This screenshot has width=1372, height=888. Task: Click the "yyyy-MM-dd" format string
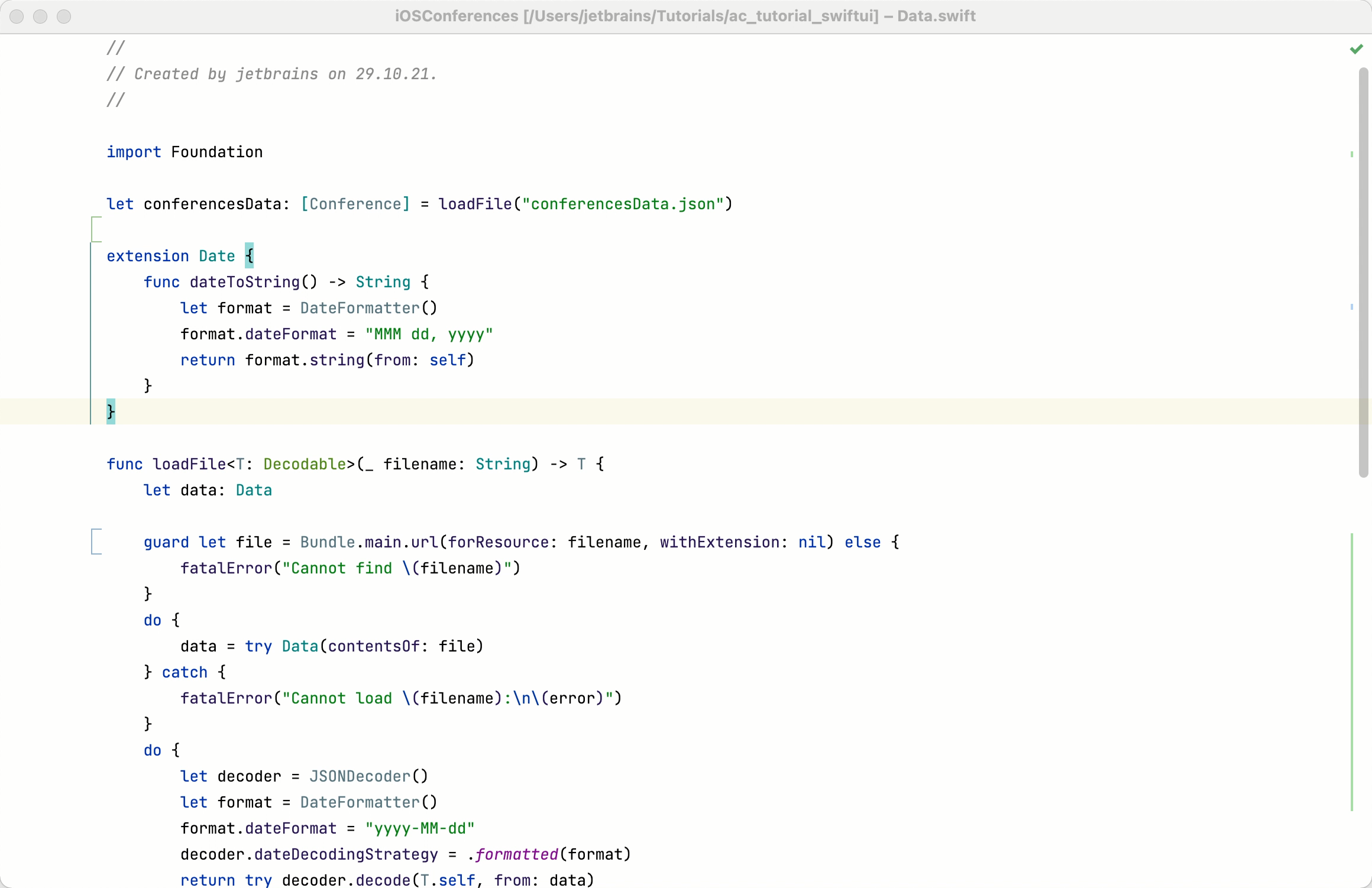(x=420, y=828)
